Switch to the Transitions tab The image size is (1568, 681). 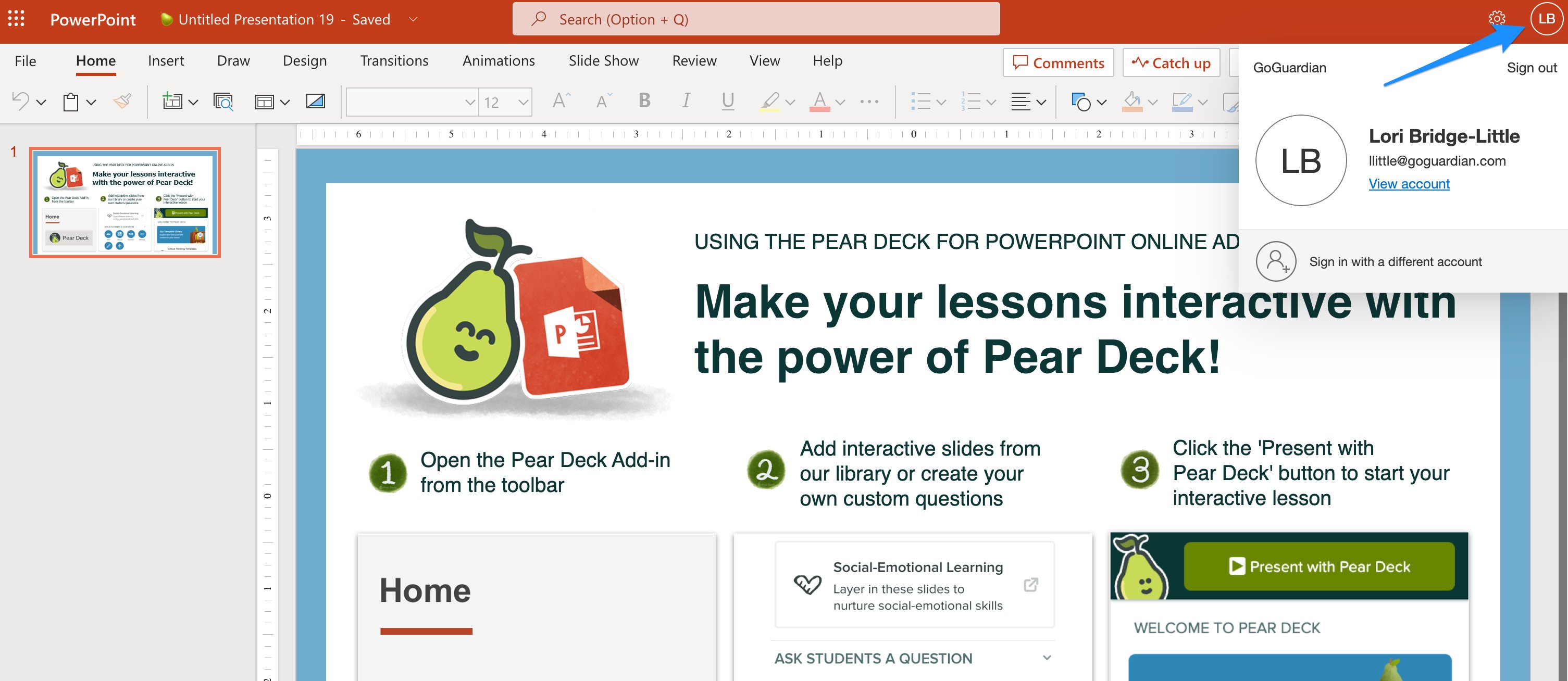tap(394, 61)
